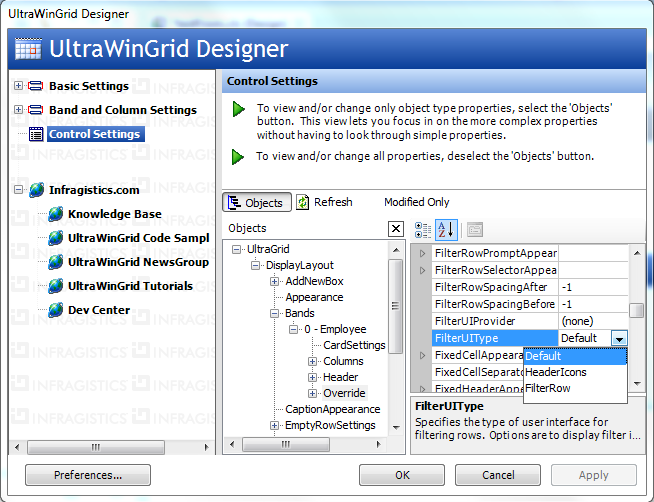This screenshot has width=654, height=502.
Task: Open the FilterUIType dropdown arrow
Action: 619,339
